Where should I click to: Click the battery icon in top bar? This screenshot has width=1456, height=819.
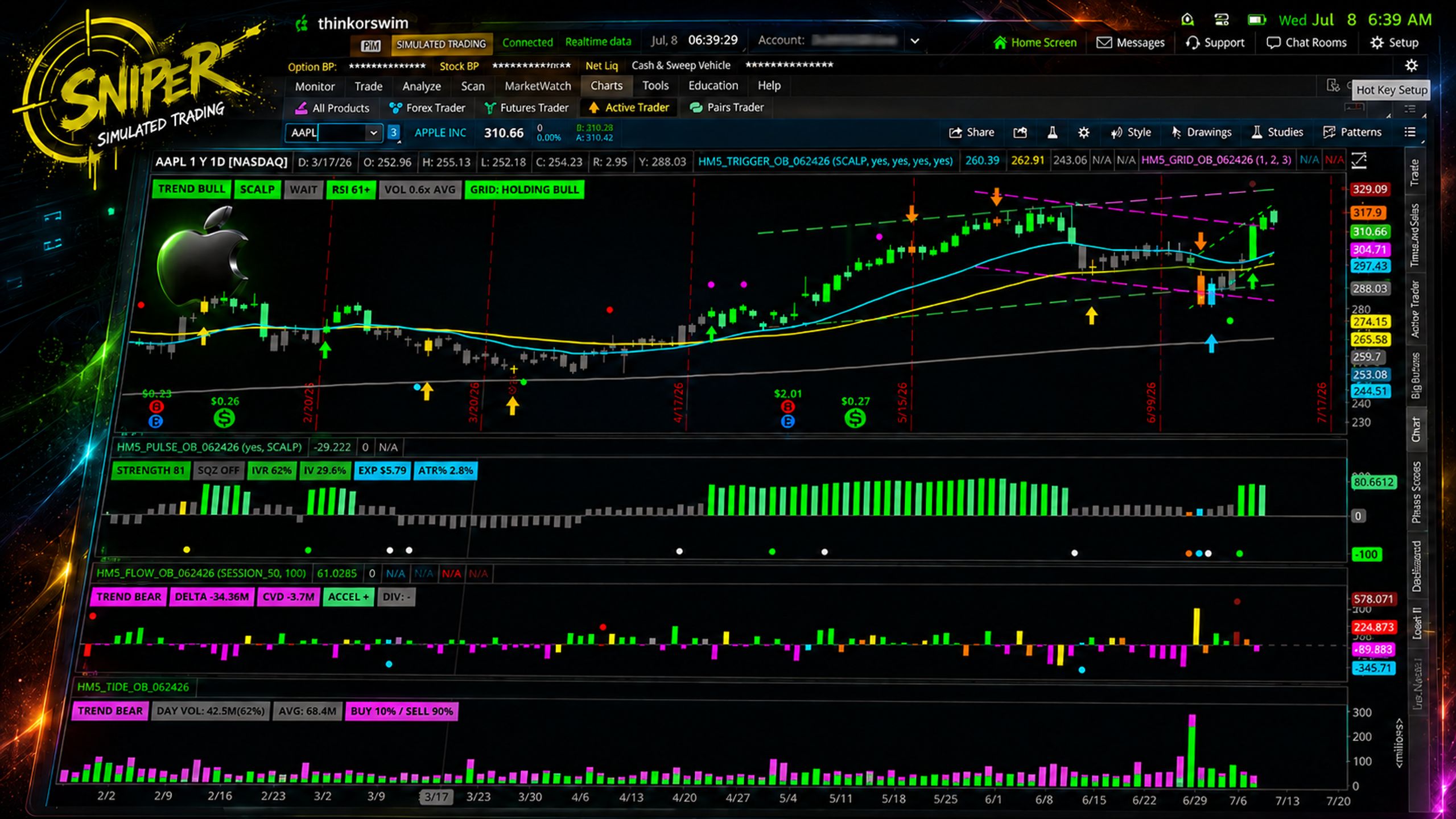1256,20
